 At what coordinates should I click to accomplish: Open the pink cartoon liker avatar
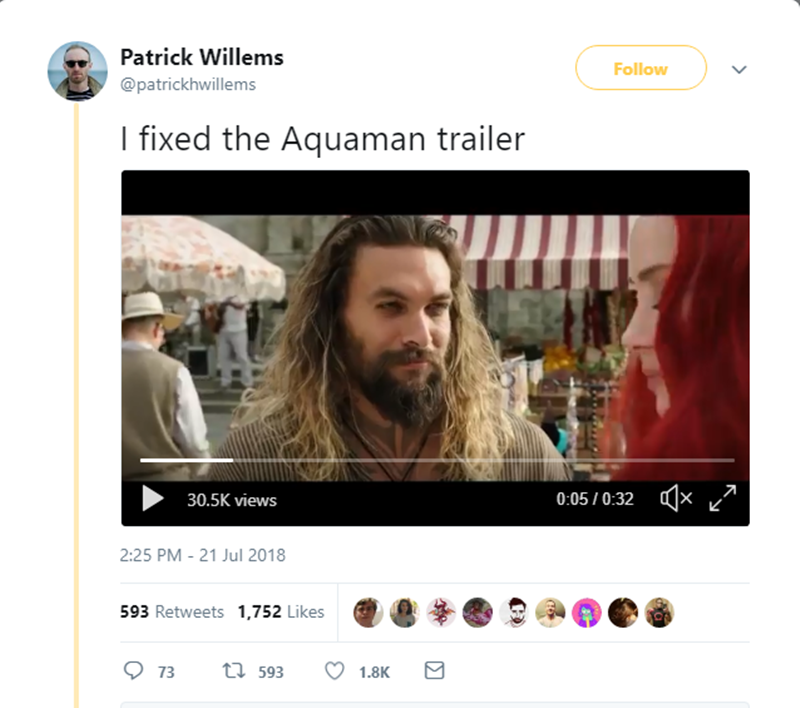tap(586, 612)
